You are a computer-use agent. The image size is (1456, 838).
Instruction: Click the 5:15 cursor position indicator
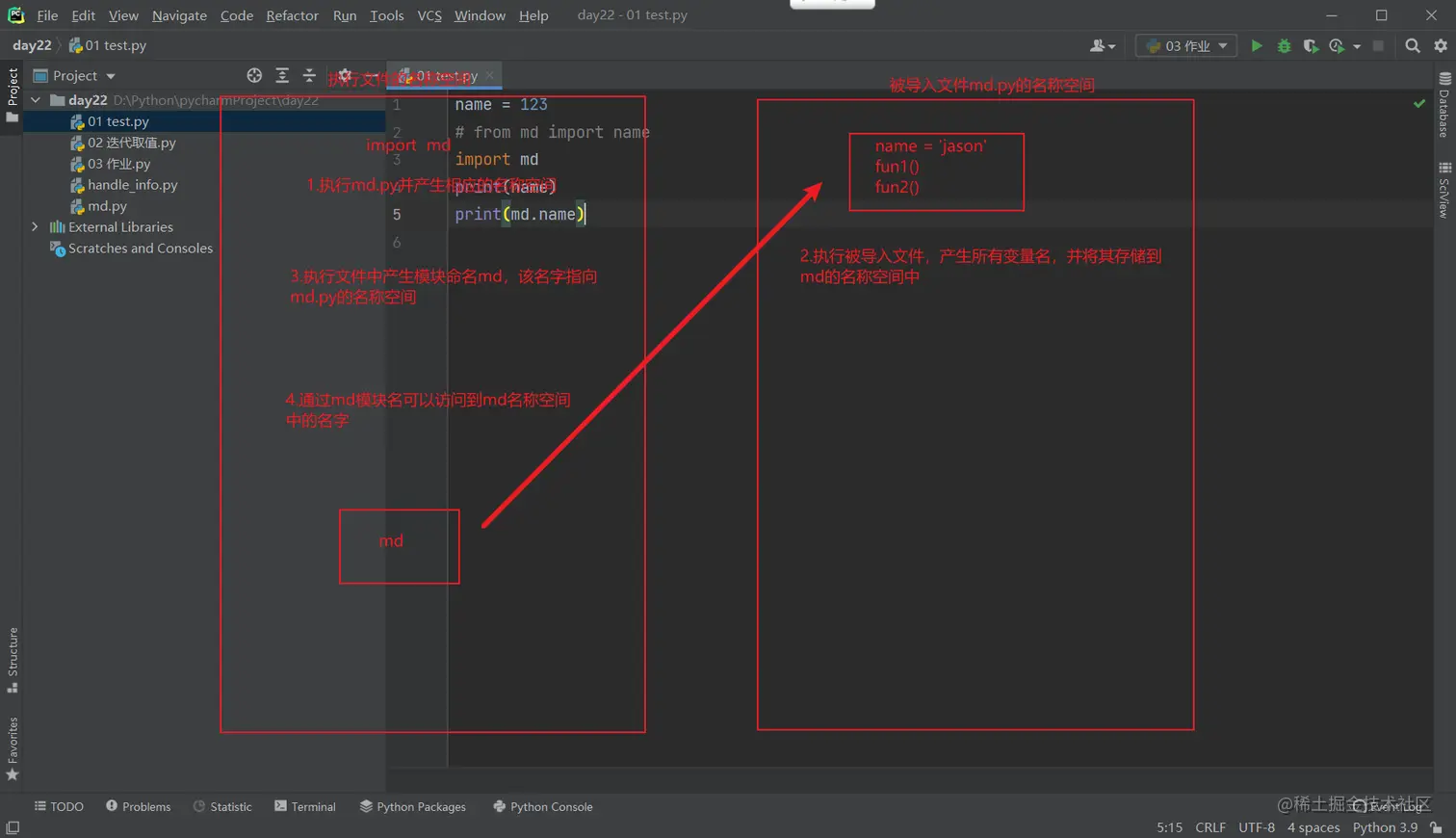[1169, 827]
